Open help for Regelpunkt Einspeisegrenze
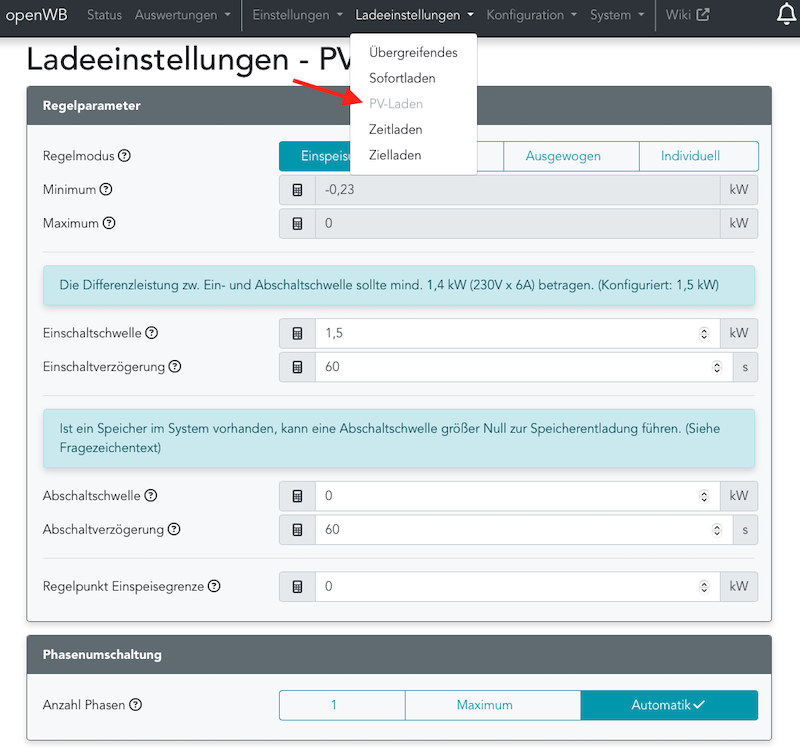The image size is (800, 747). tap(214, 587)
